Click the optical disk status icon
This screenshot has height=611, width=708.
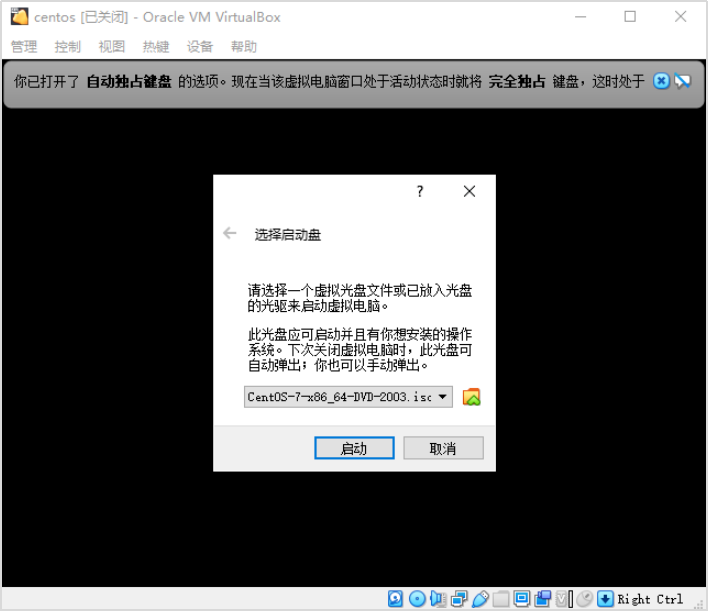pos(417,599)
